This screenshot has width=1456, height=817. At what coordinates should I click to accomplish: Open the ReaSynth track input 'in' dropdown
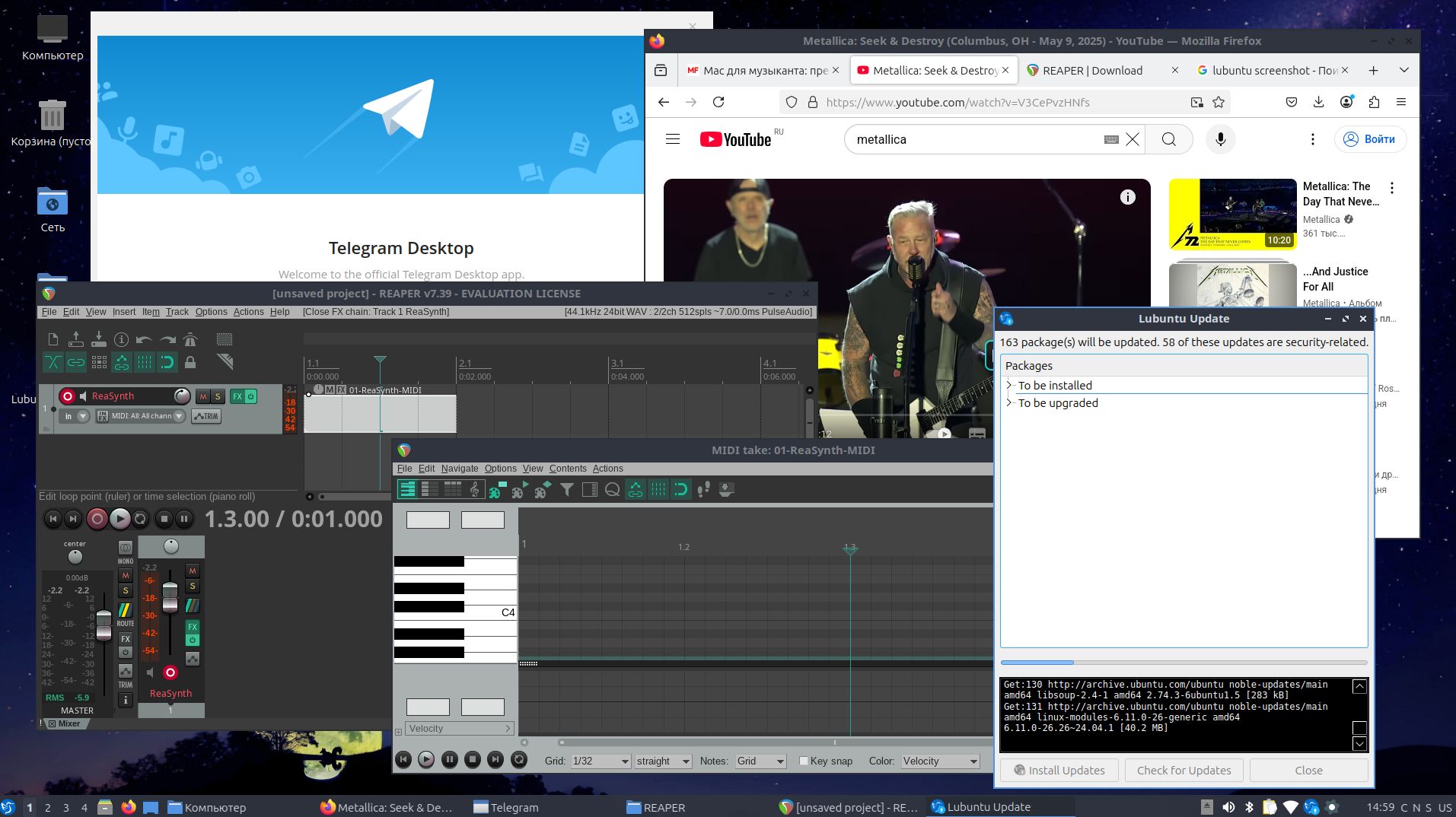pos(75,416)
